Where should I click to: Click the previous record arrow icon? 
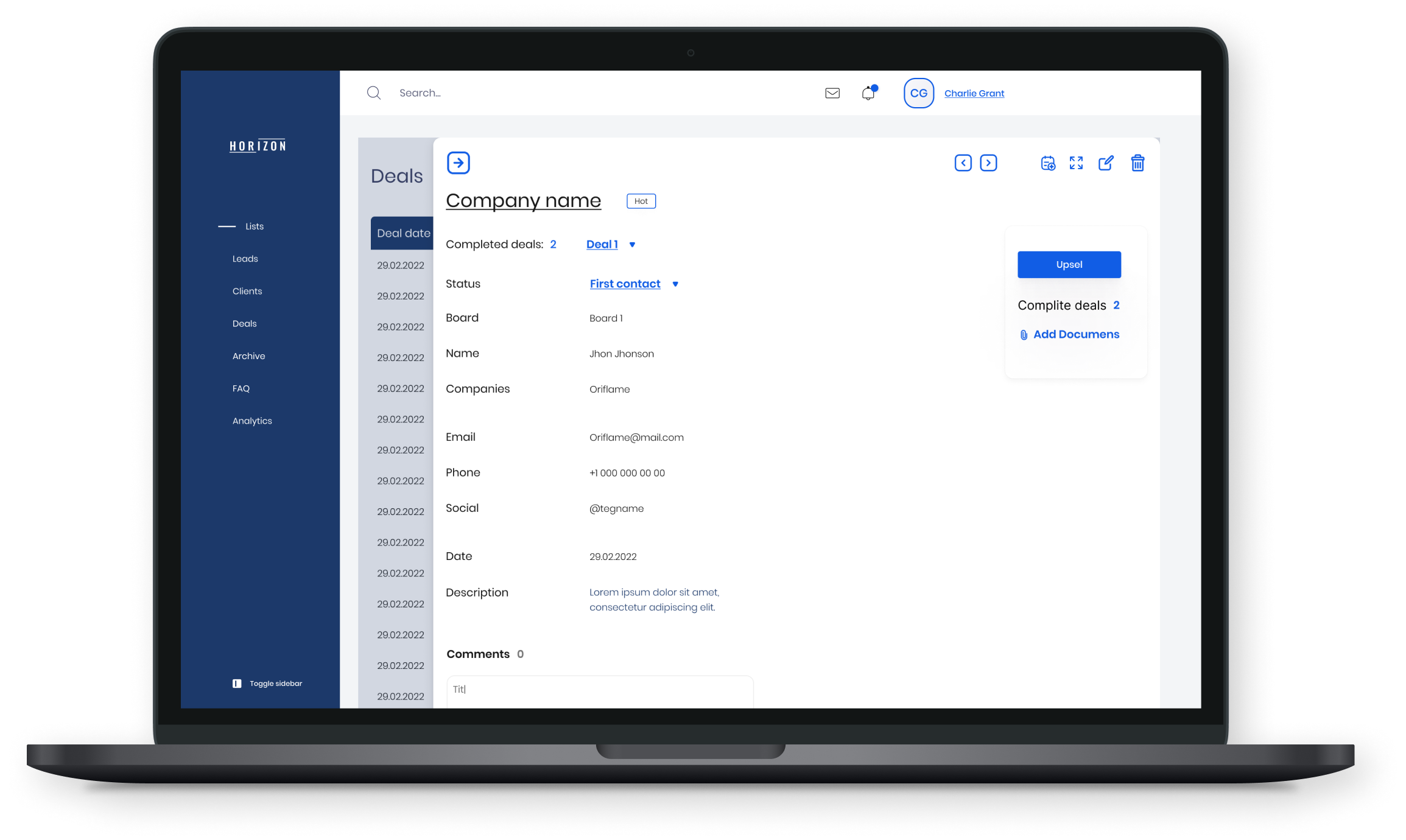pos(963,162)
